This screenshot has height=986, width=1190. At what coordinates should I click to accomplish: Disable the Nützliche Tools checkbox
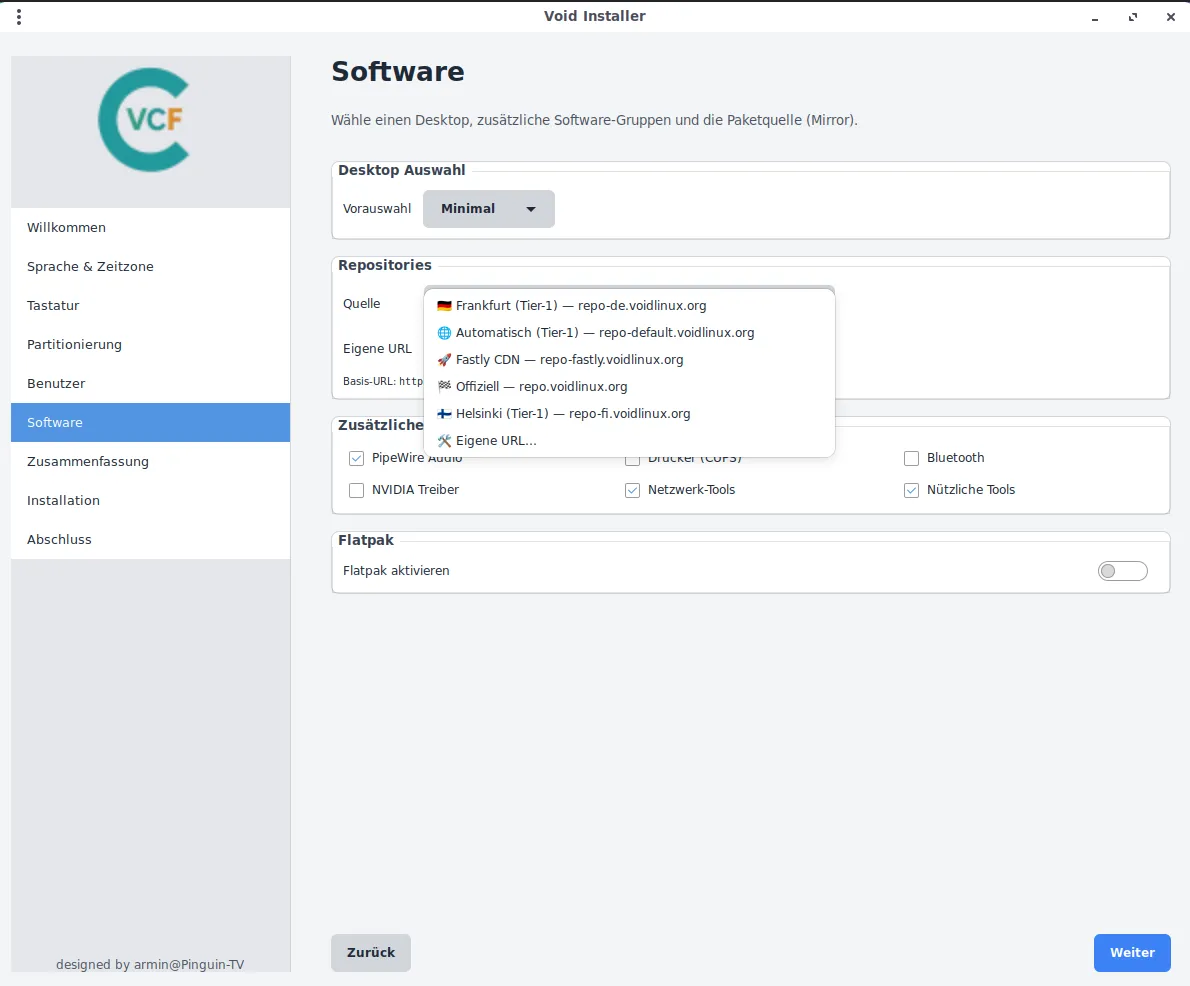point(911,490)
